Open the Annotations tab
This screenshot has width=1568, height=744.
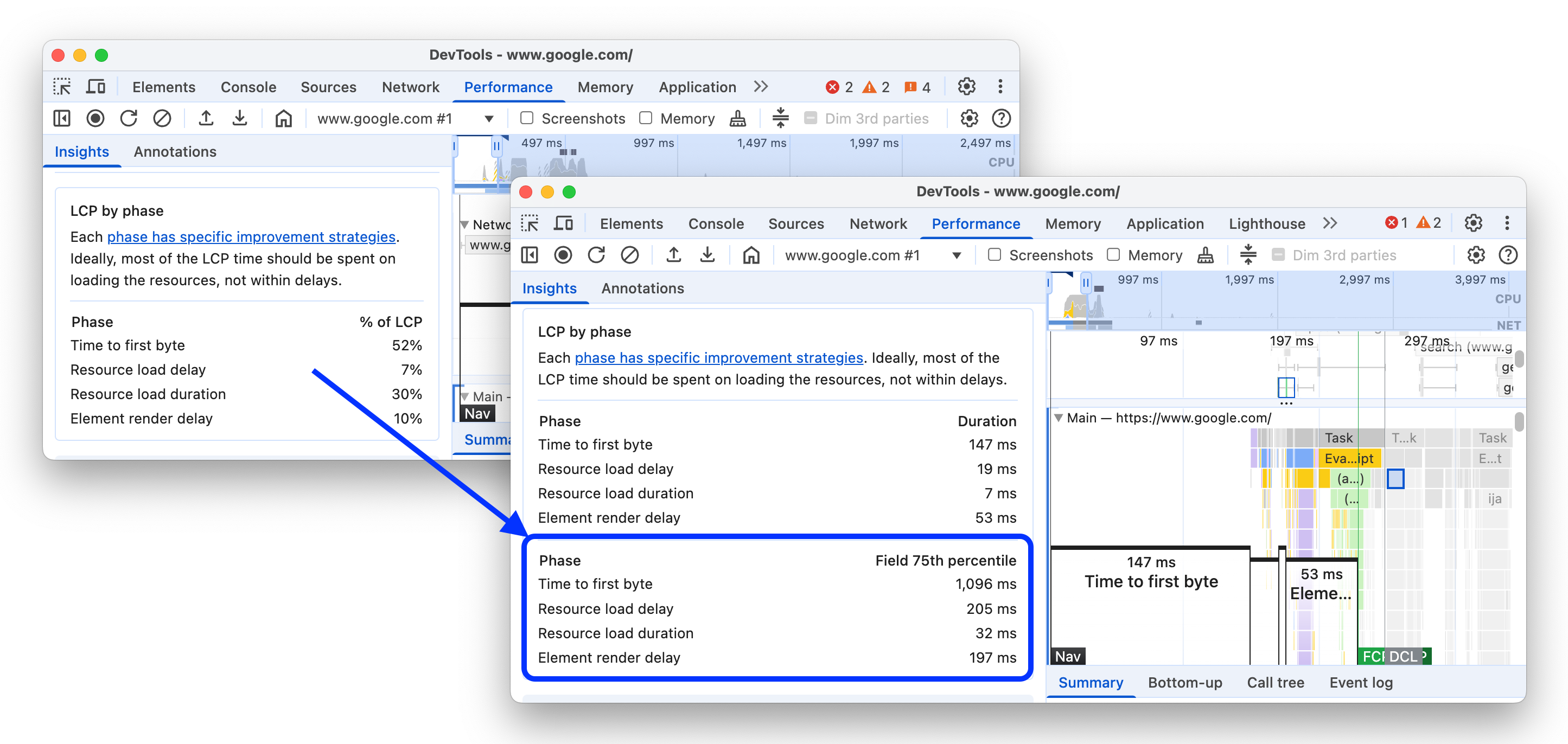click(x=642, y=288)
